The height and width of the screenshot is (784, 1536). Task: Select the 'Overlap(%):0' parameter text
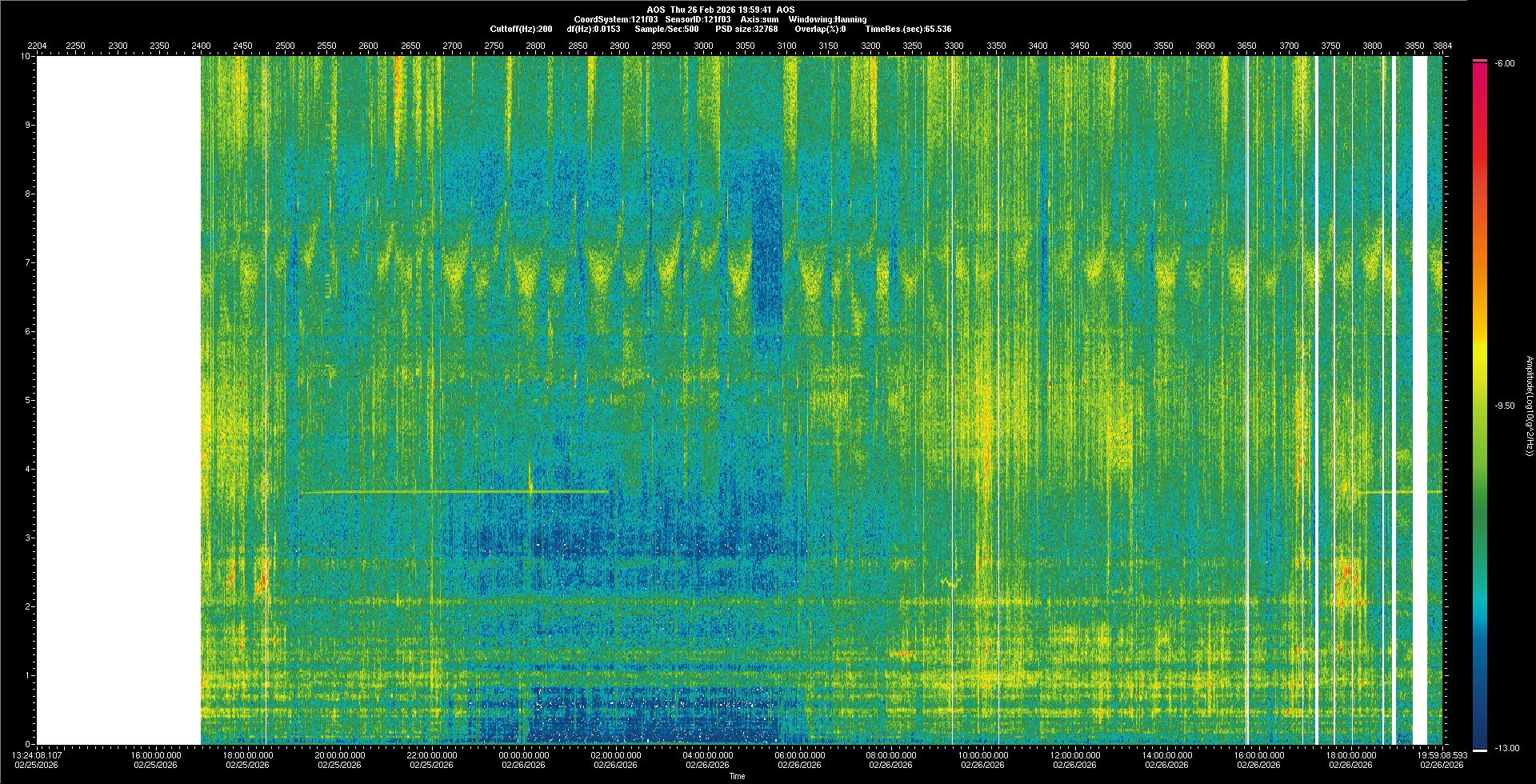click(820, 29)
